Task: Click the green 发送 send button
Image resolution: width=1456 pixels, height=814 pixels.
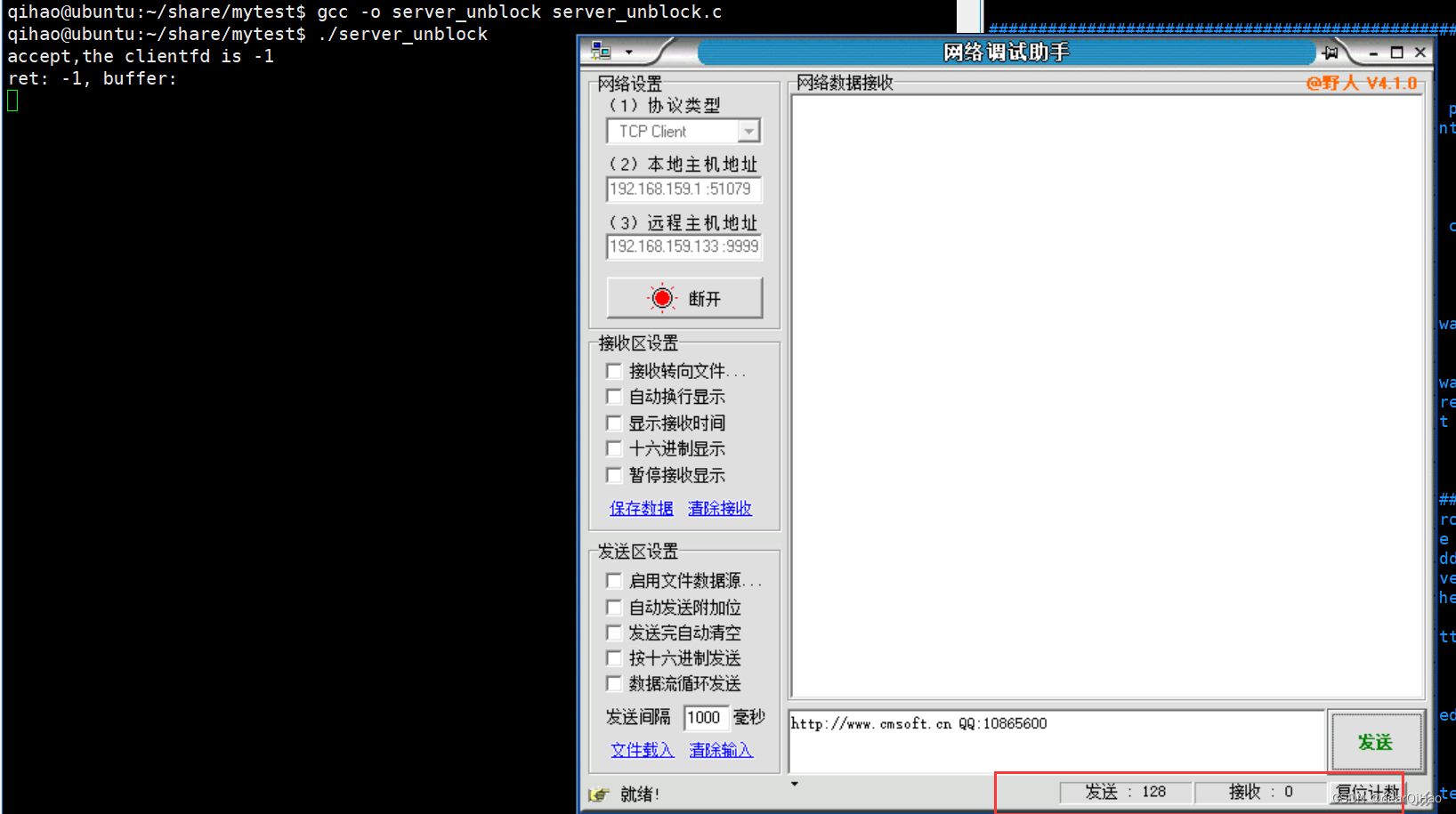Action: tap(1375, 742)
